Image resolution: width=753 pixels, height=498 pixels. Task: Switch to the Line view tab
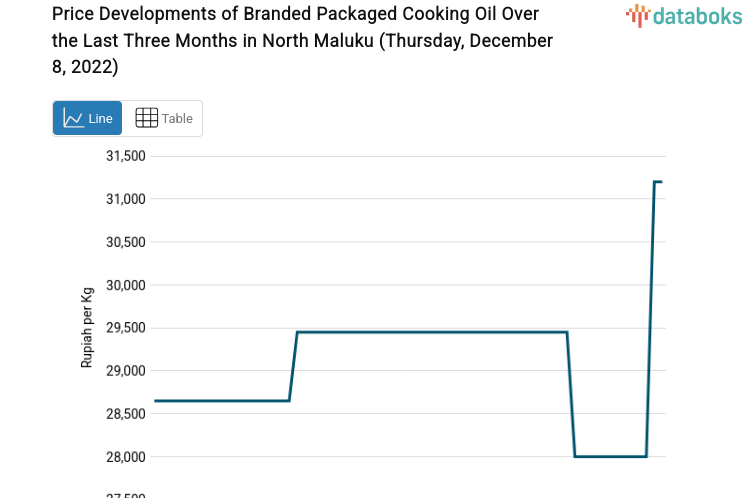pyautogui.click(x=88, y=118)
